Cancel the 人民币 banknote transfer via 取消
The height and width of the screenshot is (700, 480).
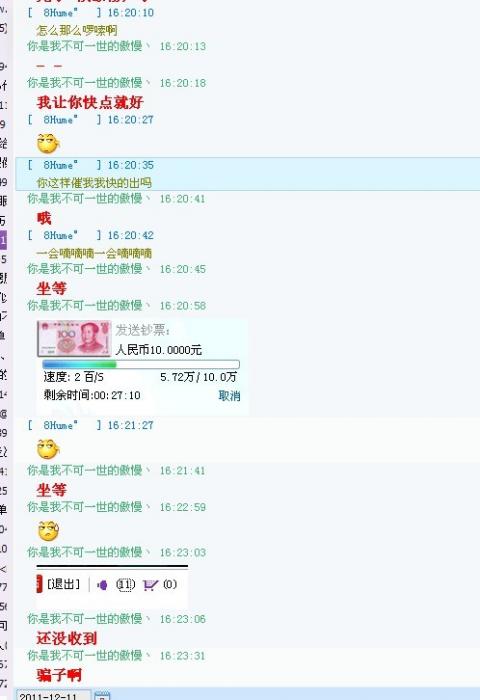(x=229, y=396)
